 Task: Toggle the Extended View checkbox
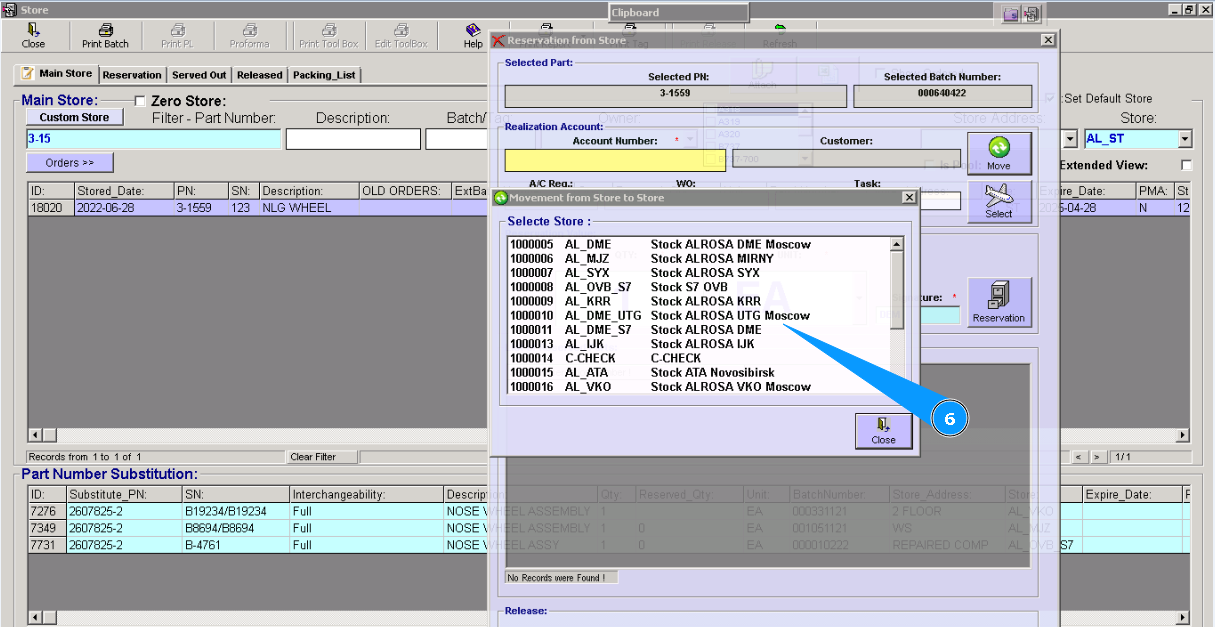(1187, 165)
